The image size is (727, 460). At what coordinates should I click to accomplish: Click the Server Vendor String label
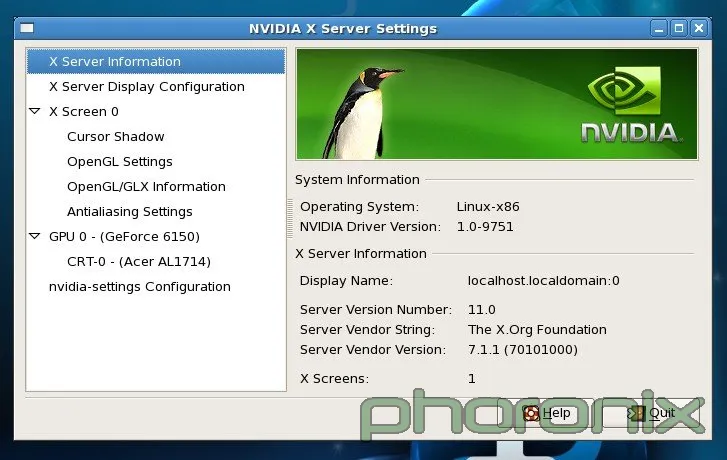tap(367, 330)
